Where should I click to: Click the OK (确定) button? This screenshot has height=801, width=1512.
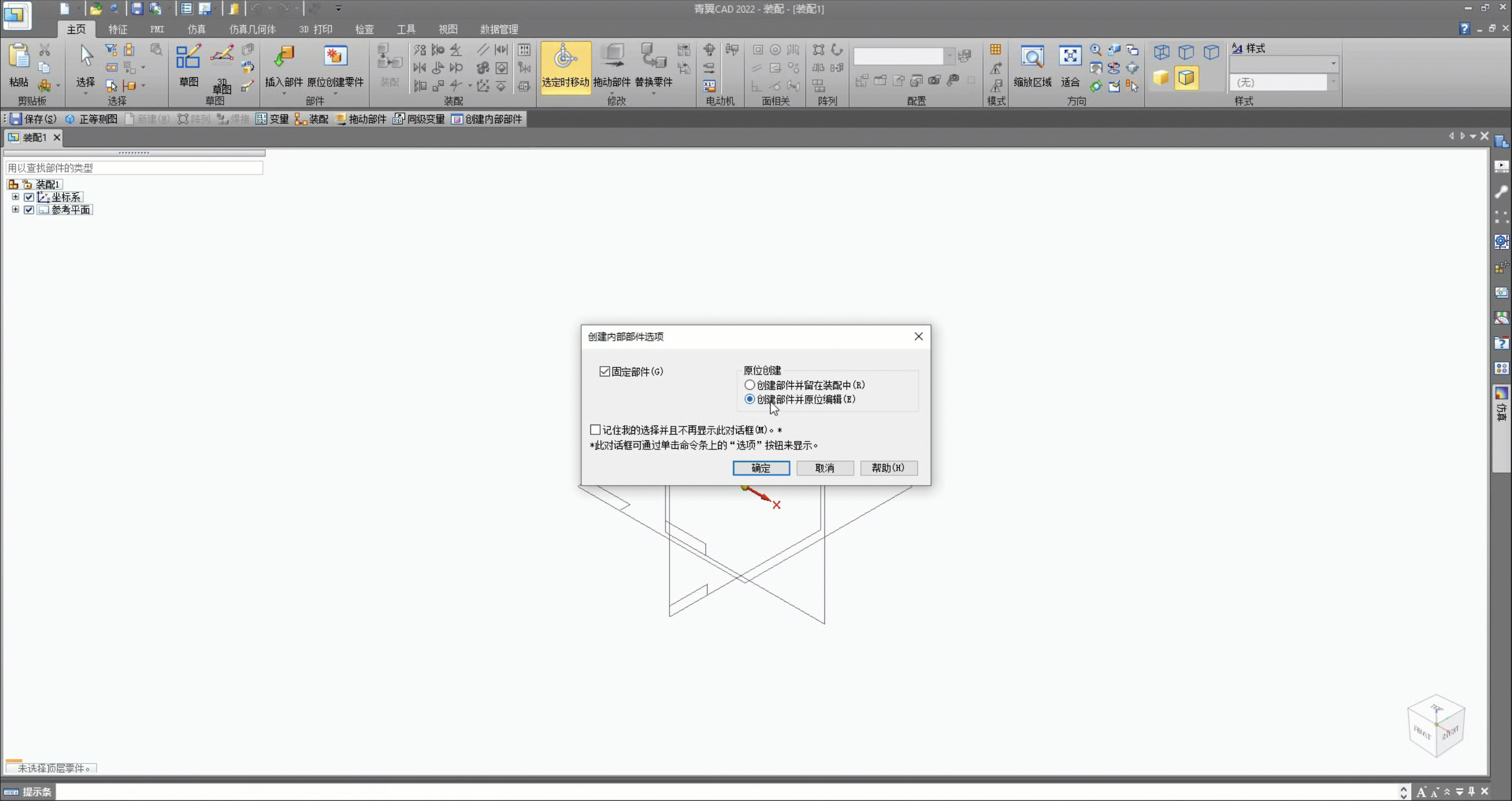[761, 468]
